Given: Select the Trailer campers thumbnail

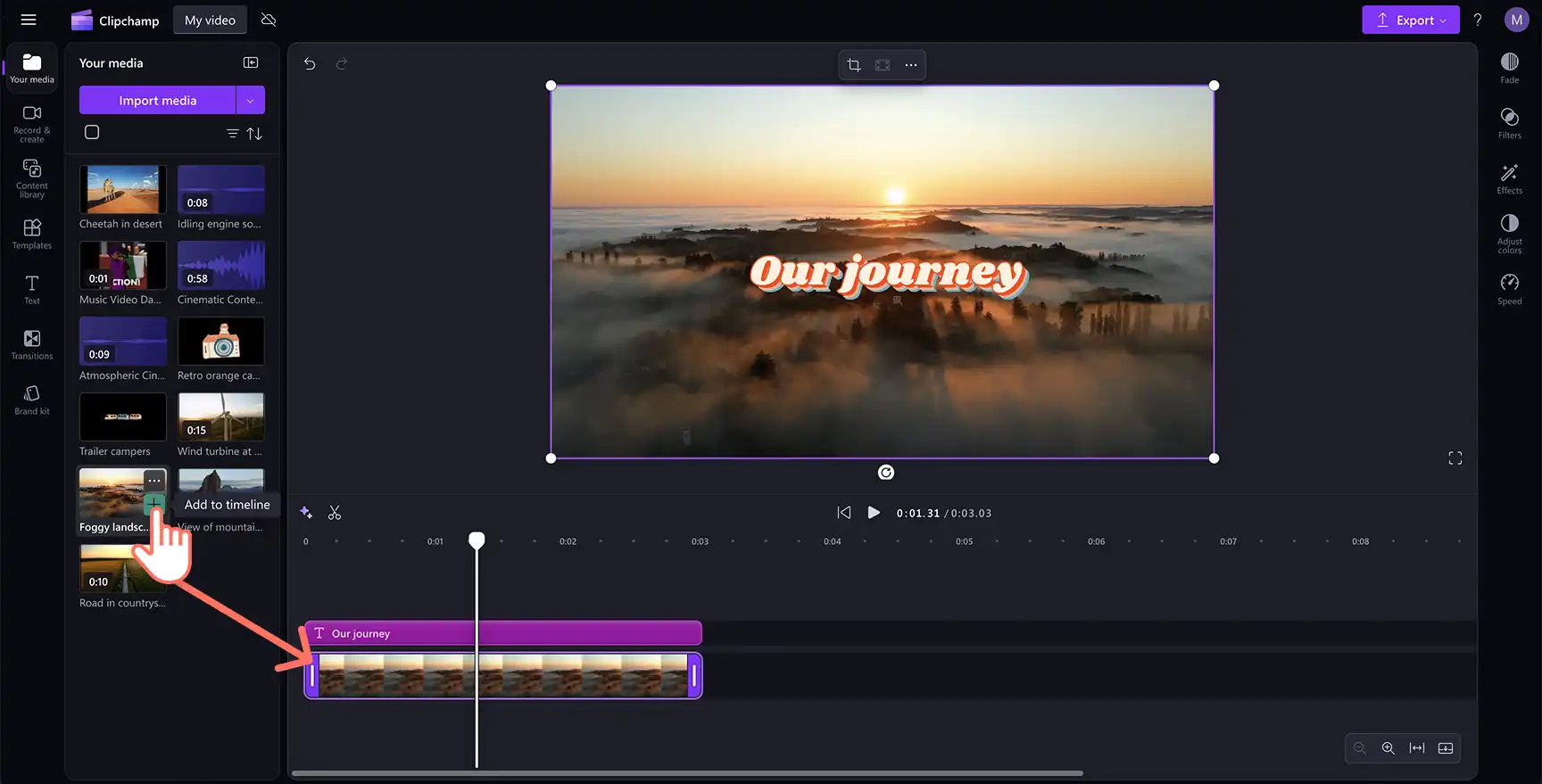Looking at the screenshot, I should [123, 417].
